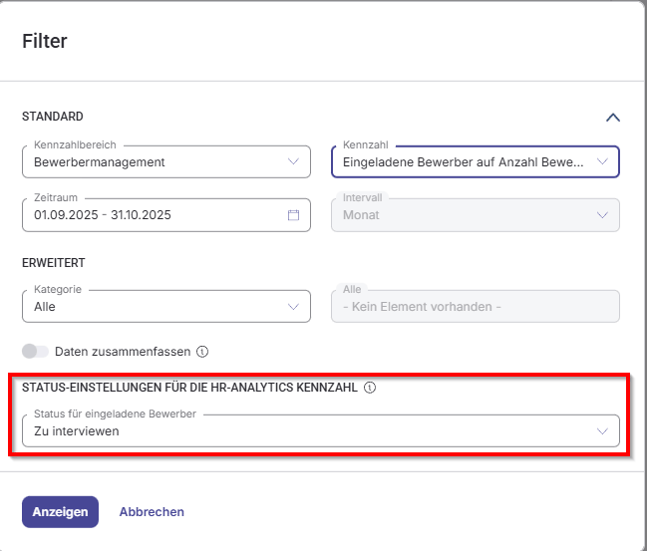Image resolution: width=647 pixels, height=551 pixels.
Task: Collapse the STANDARD section chevron
Action: (x=613, y=117)
